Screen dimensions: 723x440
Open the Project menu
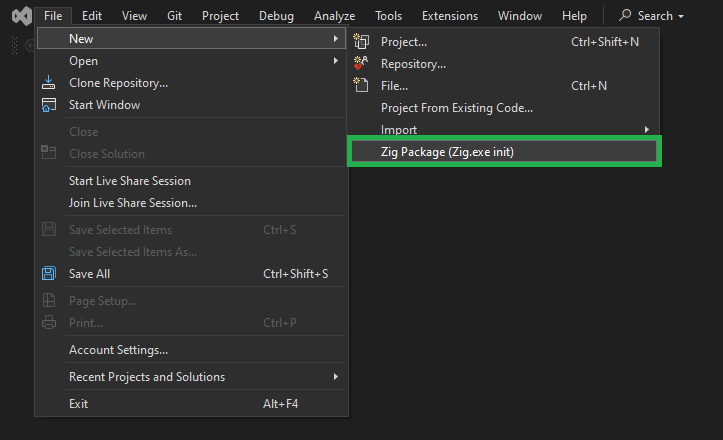[x=220, y=16]
